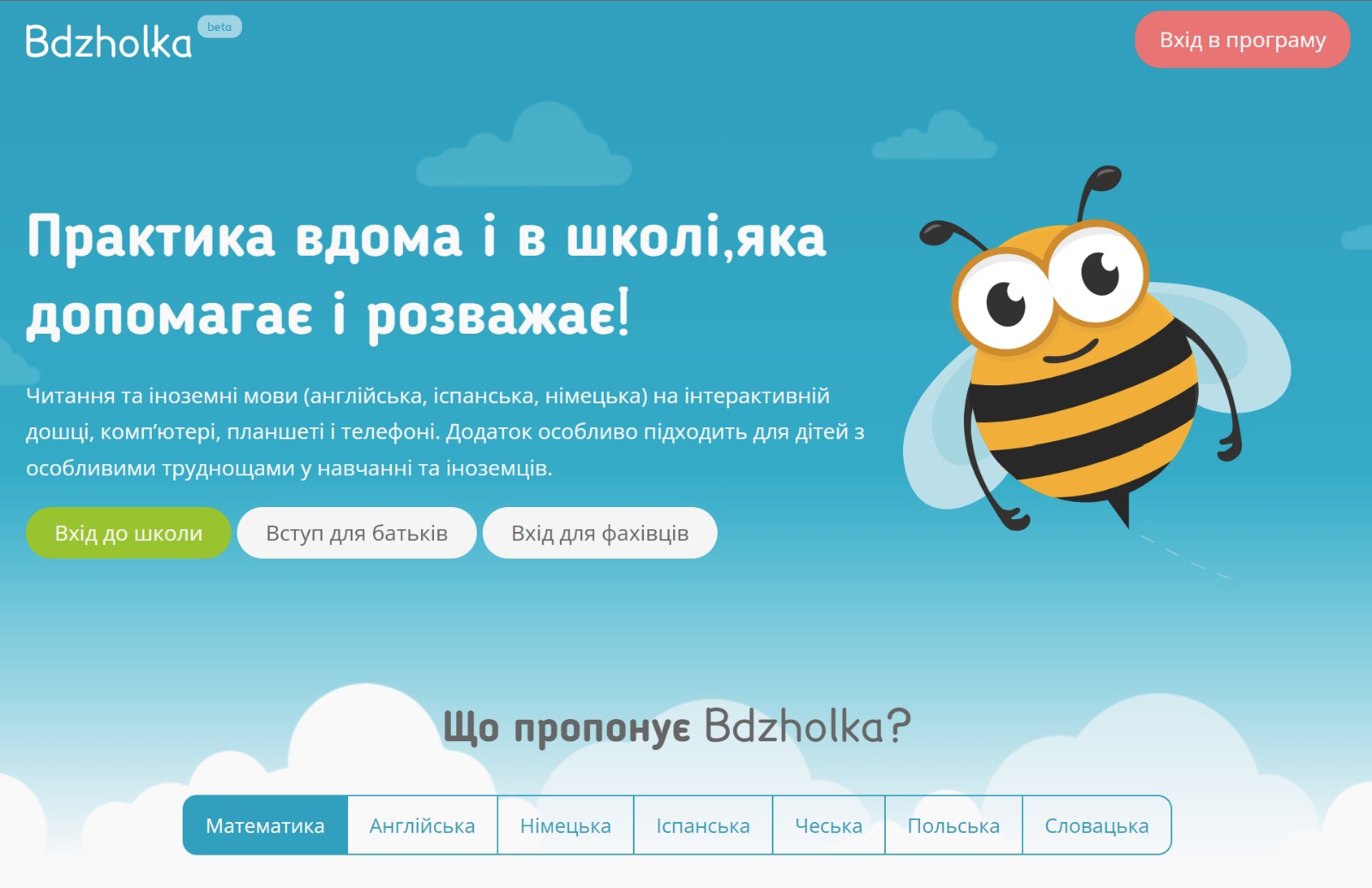Switch to the Чеська tab

[828, 825]
